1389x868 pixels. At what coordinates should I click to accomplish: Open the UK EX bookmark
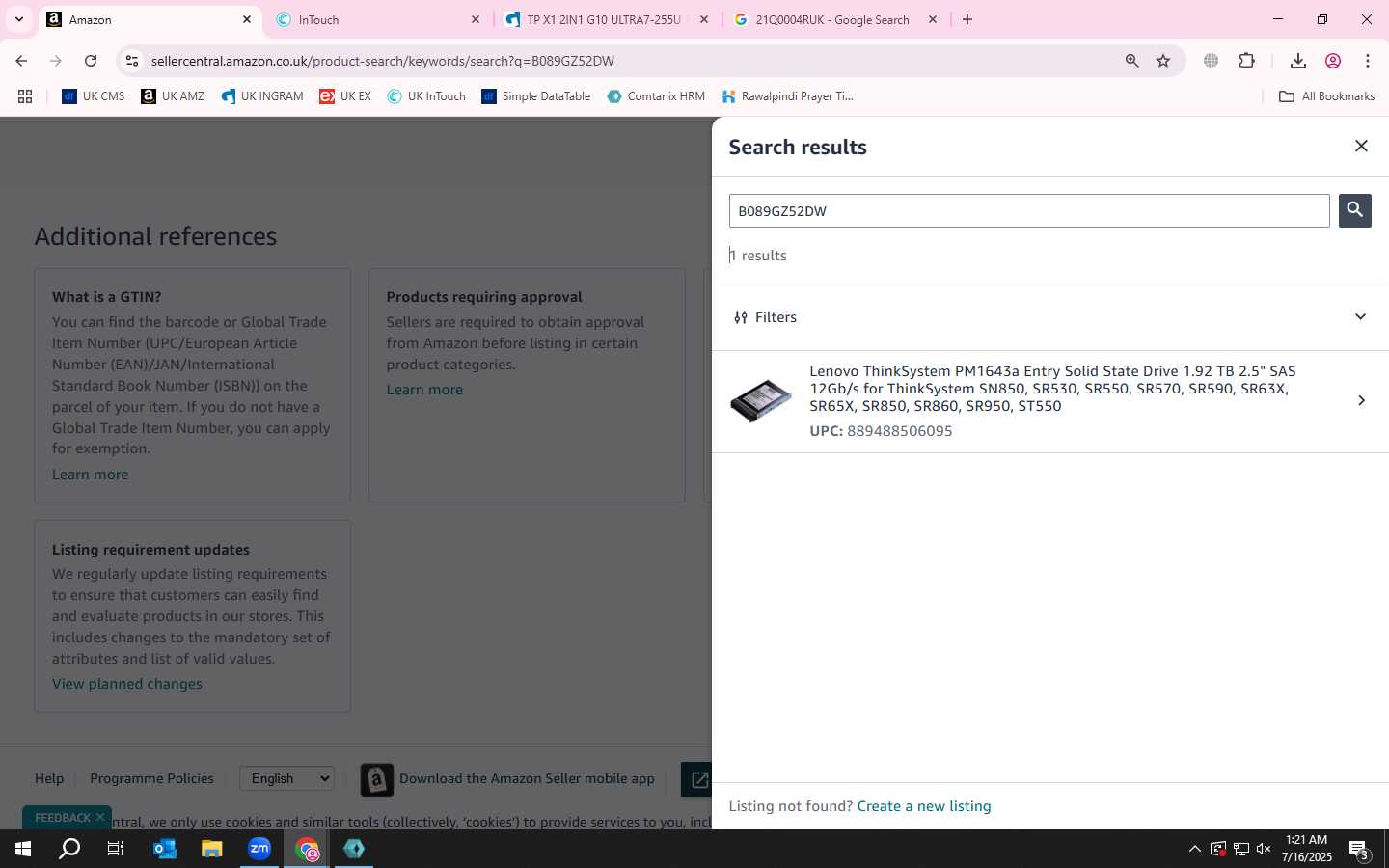pyautogui.click(x=345, y=96)
